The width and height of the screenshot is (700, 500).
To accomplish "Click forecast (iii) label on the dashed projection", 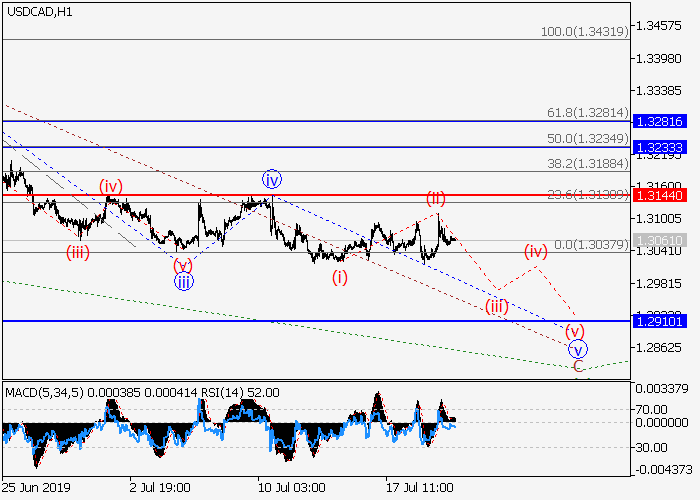I will click(x=497, y=306).
